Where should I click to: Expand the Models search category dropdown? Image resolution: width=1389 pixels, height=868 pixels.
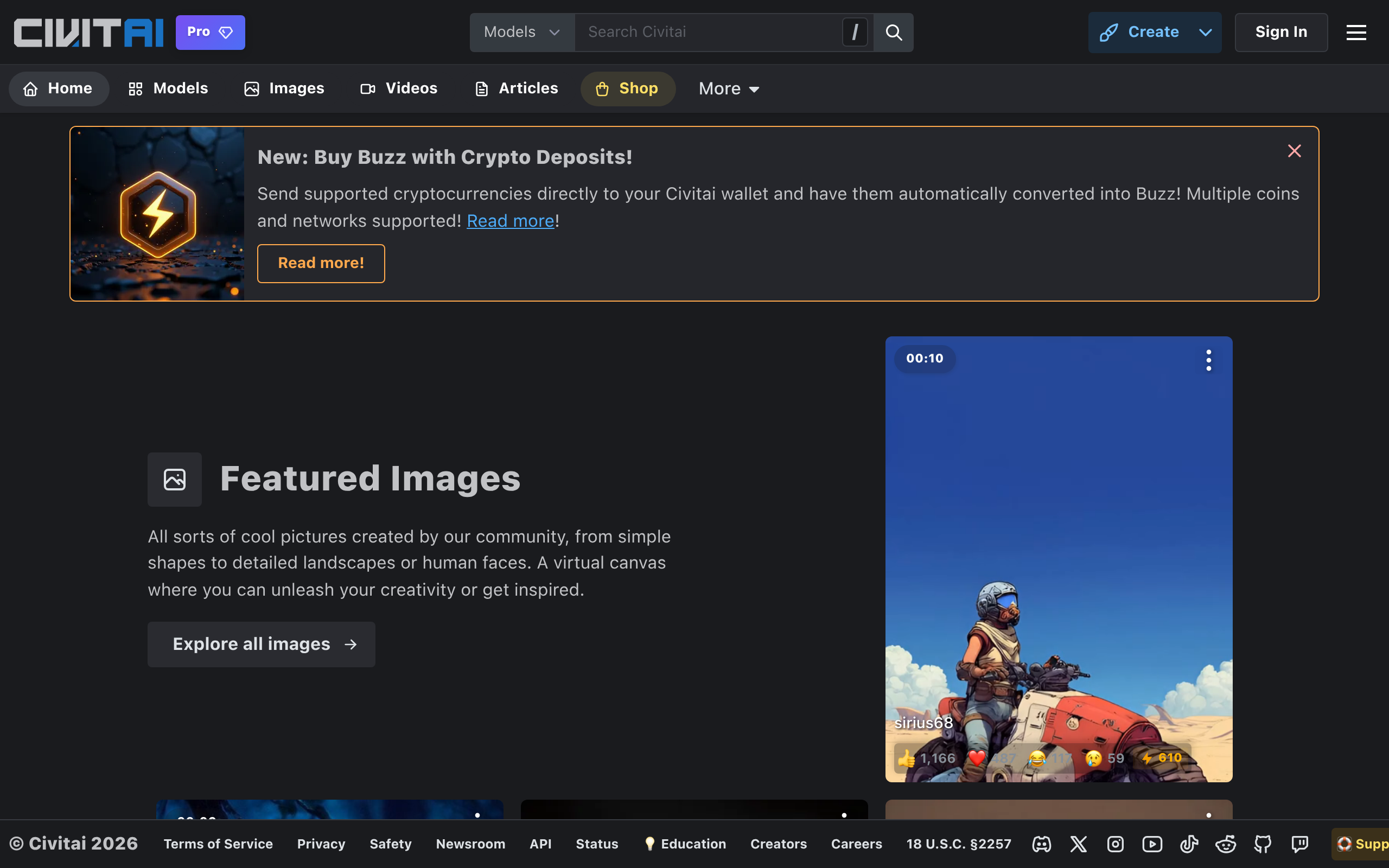click(x=522, y=32)
